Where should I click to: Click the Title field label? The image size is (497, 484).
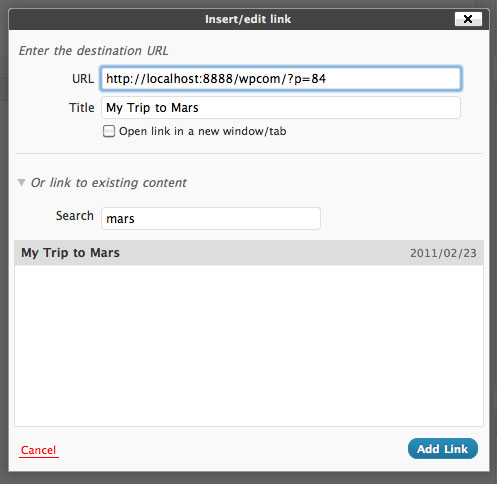(82, 108)
